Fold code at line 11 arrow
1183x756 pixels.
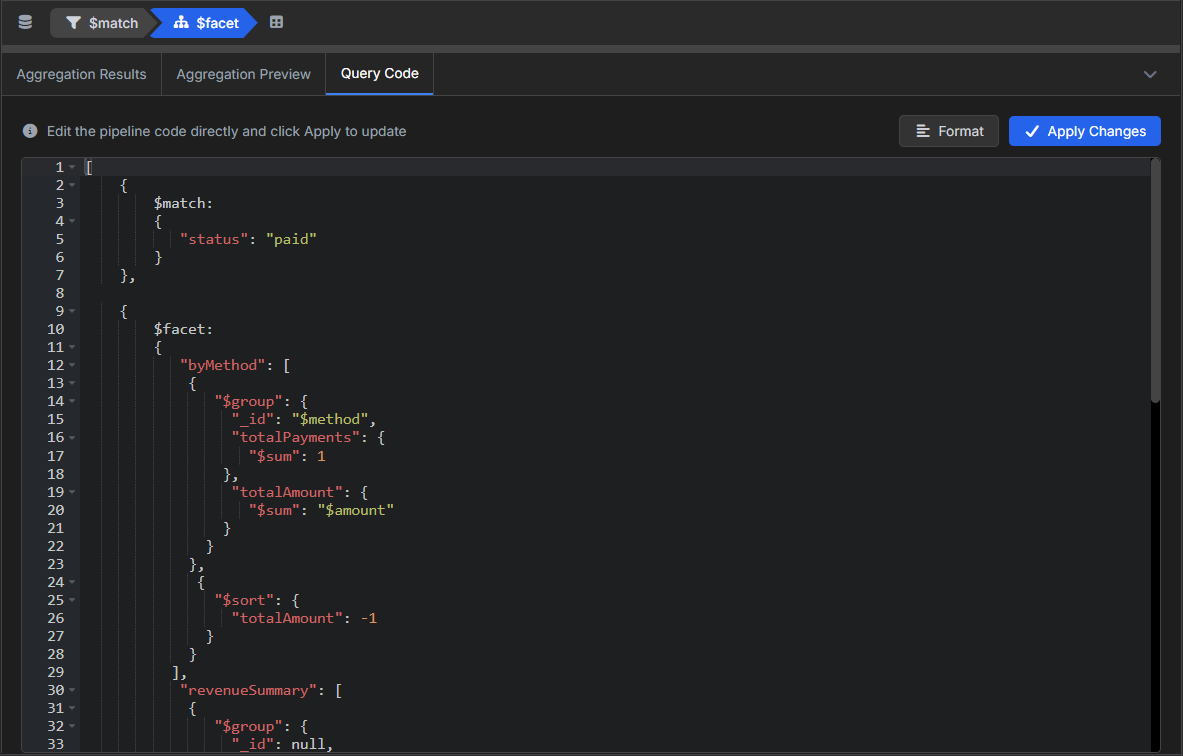tap(72, 347)
